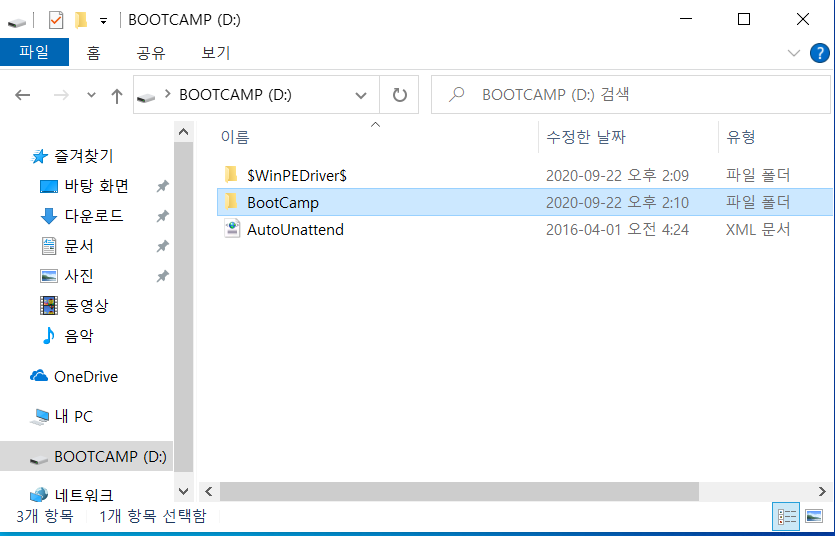This screenshot has height=536, width=835.
Task: Open the 파일 menu tab
Action: pos(34,52)
